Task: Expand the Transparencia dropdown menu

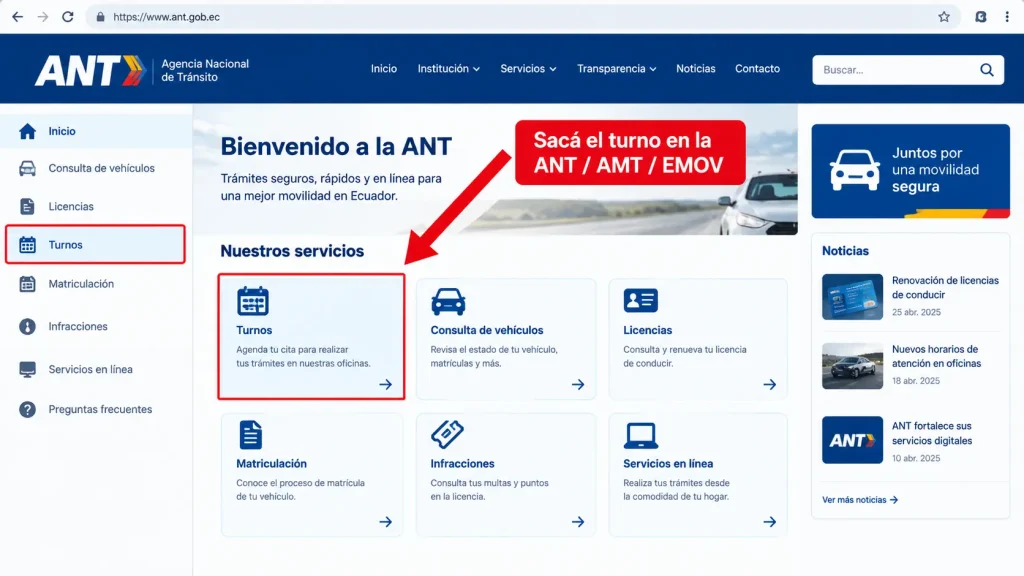Action: [616, 69]
